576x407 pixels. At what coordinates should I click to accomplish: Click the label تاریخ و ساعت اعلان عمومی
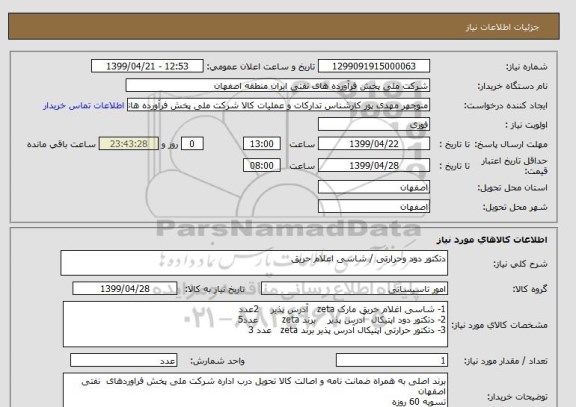click(x=260, y=67)
